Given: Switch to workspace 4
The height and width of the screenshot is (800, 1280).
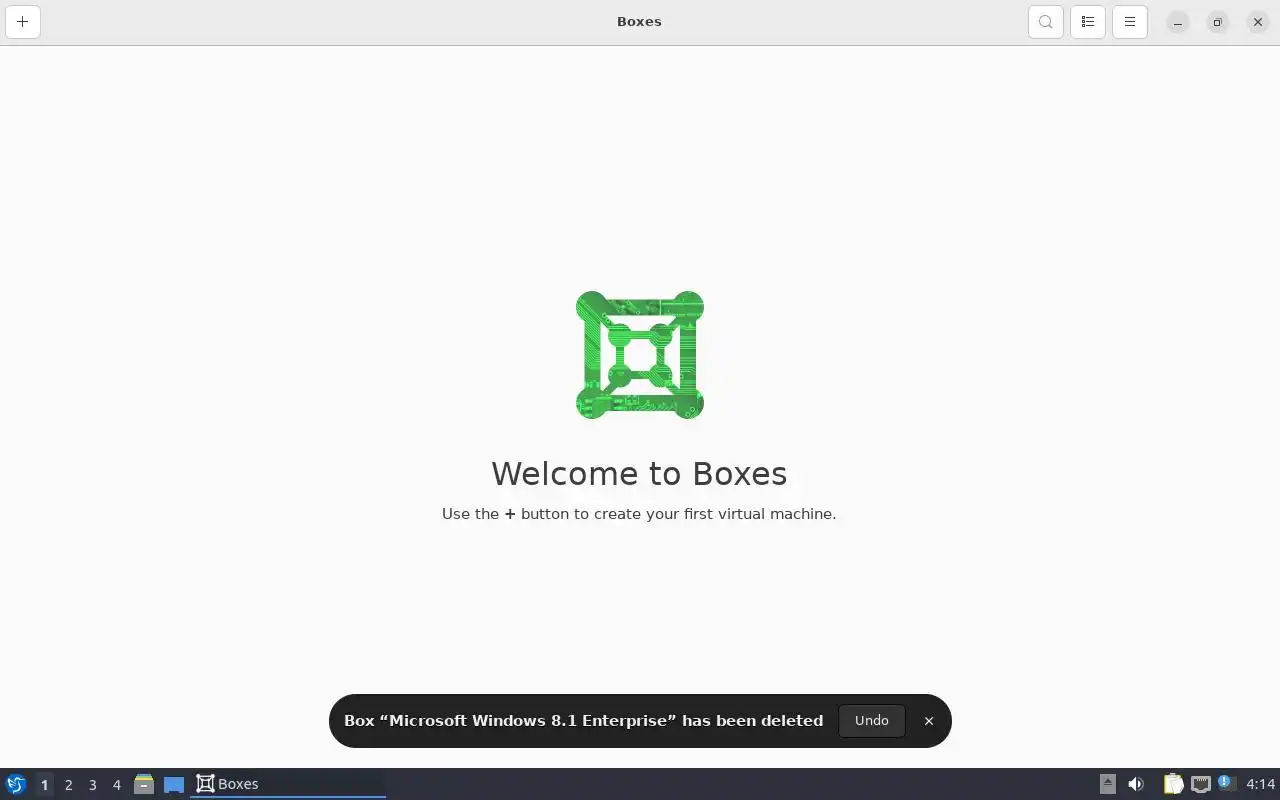Looking at the screenshot, I should 116,785.
